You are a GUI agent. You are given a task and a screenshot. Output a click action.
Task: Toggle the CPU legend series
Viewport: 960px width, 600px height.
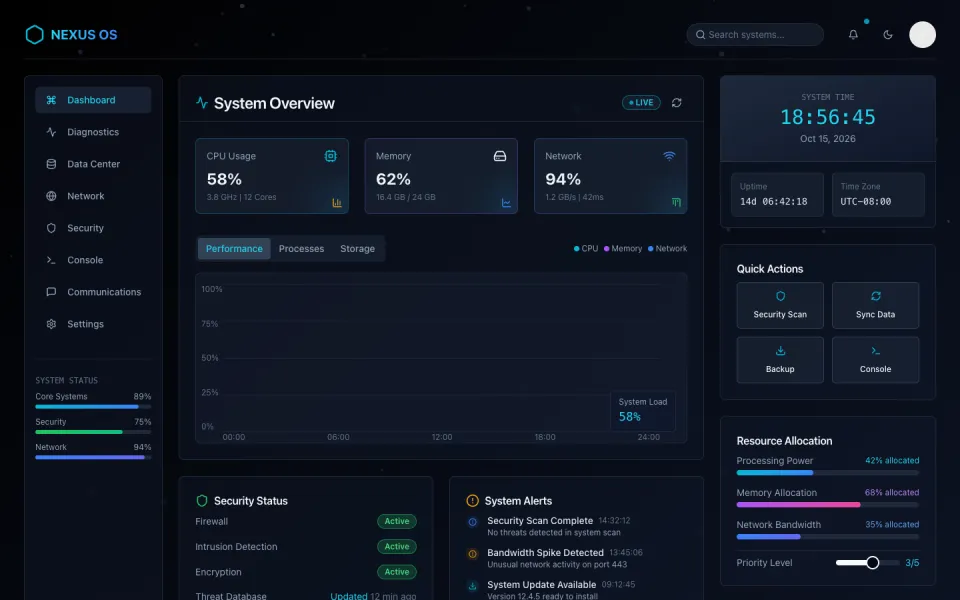click(585, 249)
